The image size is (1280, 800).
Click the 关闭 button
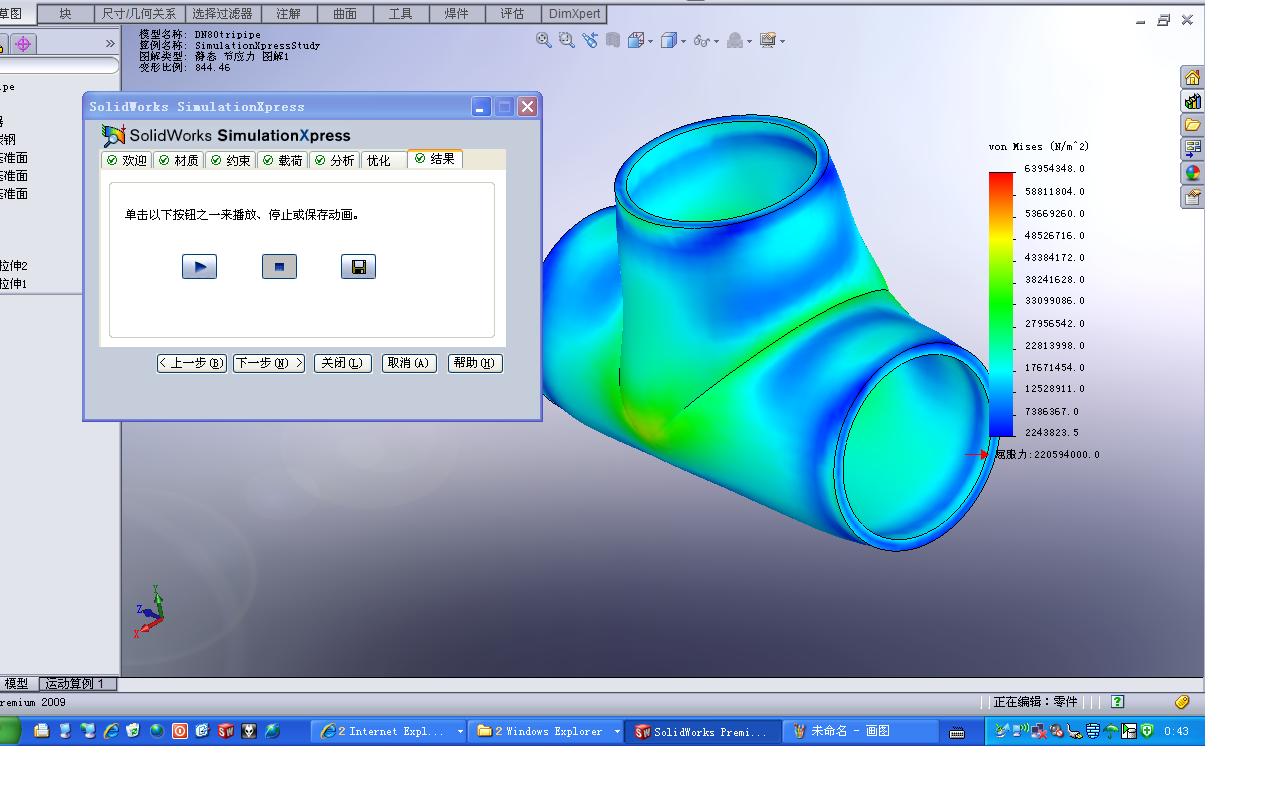pos(343,363)
